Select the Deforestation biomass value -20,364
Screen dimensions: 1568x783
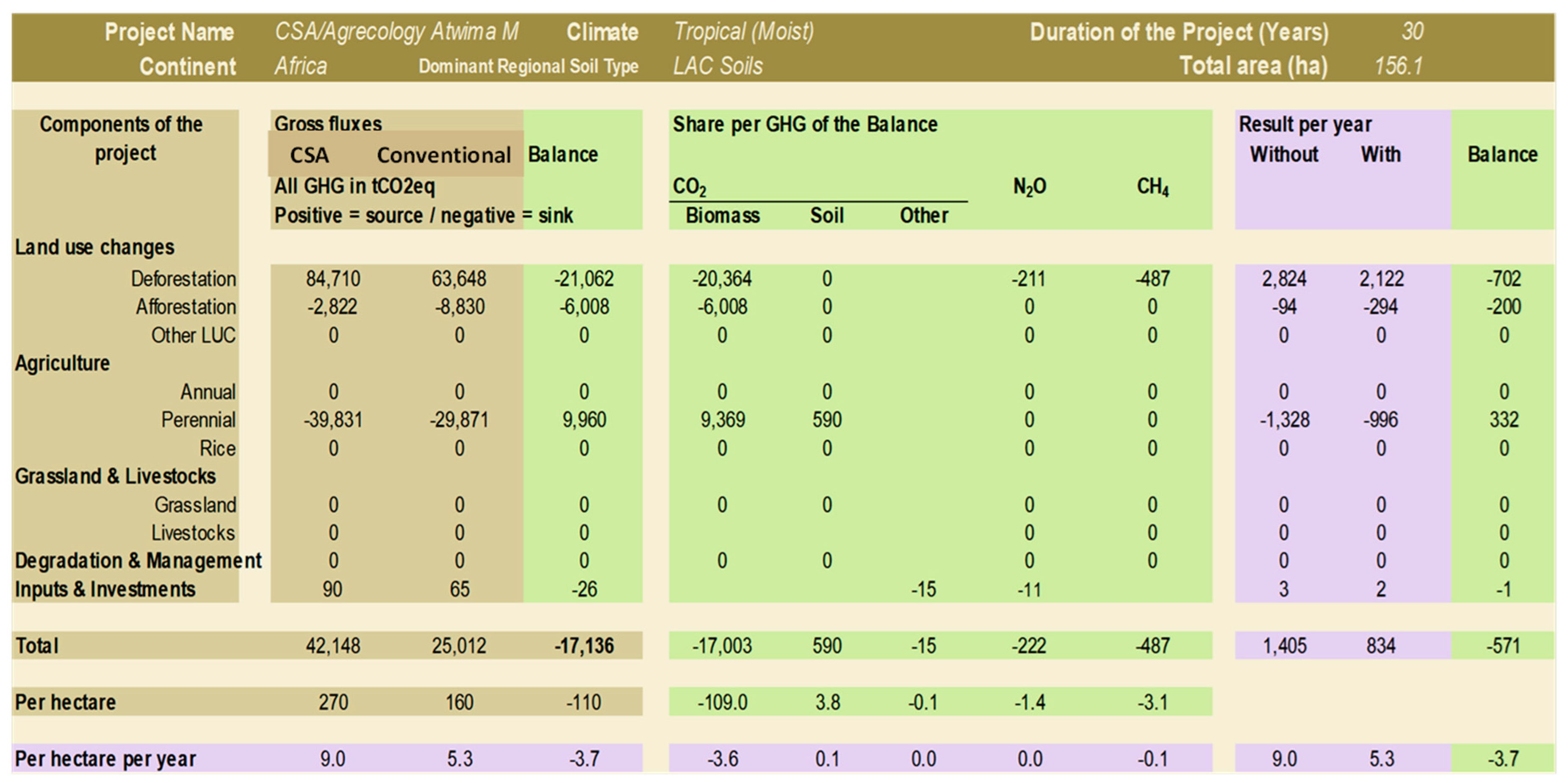click(x=722, y=279)
